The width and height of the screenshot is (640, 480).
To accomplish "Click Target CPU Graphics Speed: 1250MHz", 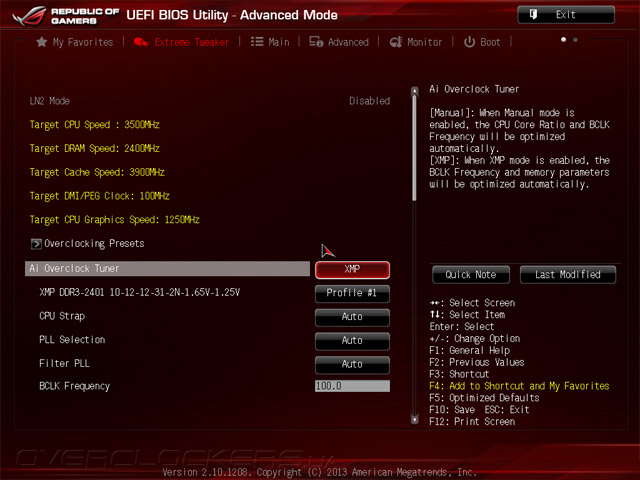I will point(114,220).
